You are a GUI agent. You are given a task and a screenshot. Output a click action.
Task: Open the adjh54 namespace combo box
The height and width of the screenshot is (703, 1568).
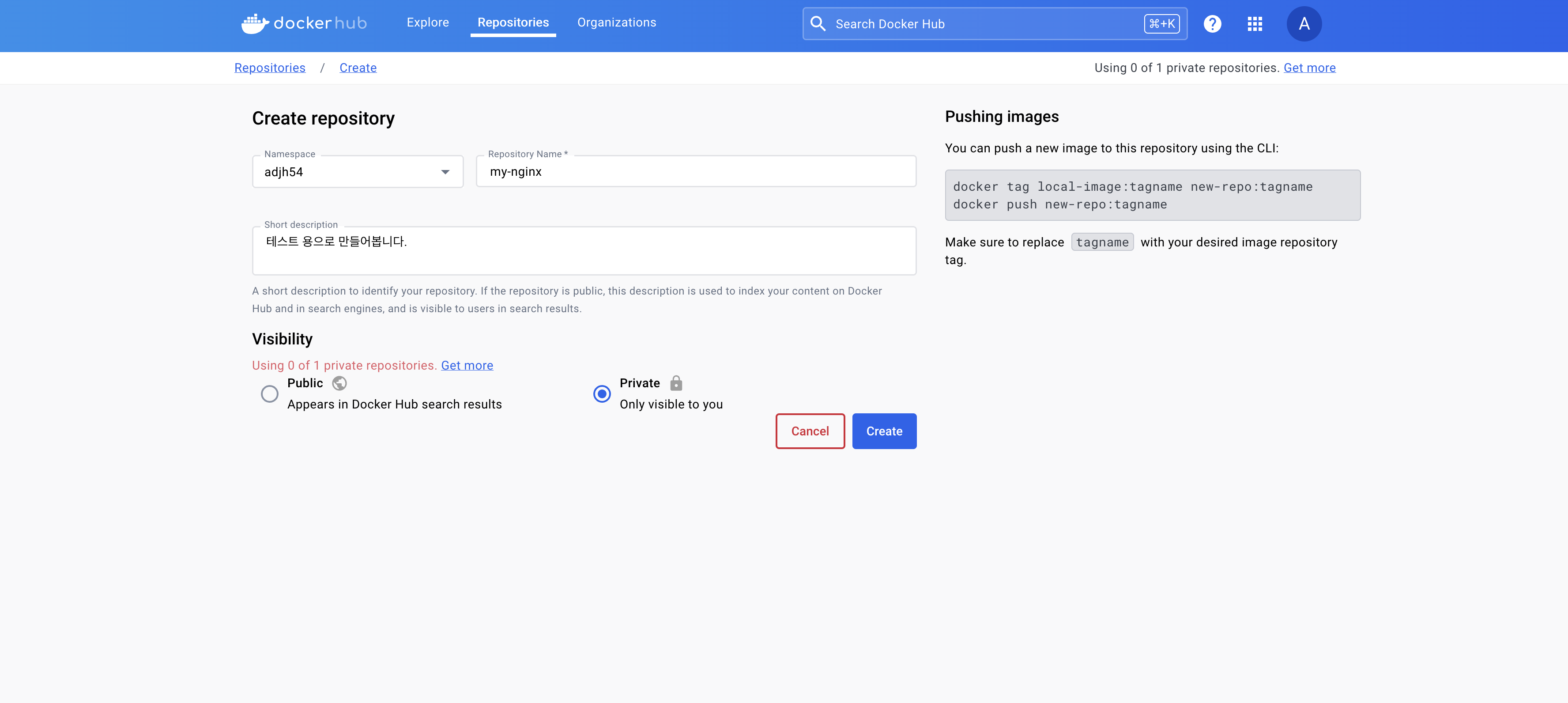(347, 172)
